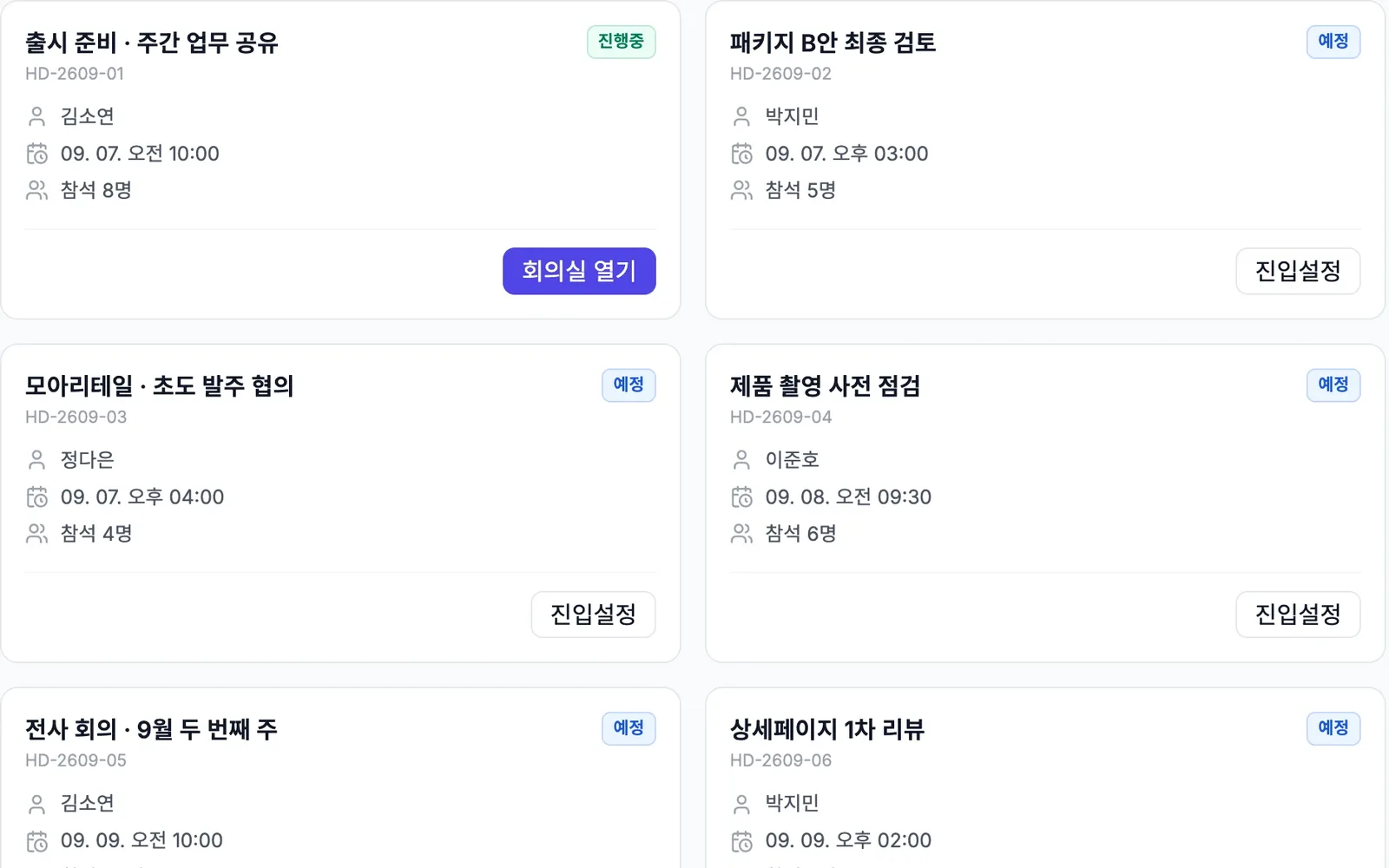Open 진입설정 for 모아리테일 초도 발주 협의
The image size is (1389, 868).
pos(593,615)
